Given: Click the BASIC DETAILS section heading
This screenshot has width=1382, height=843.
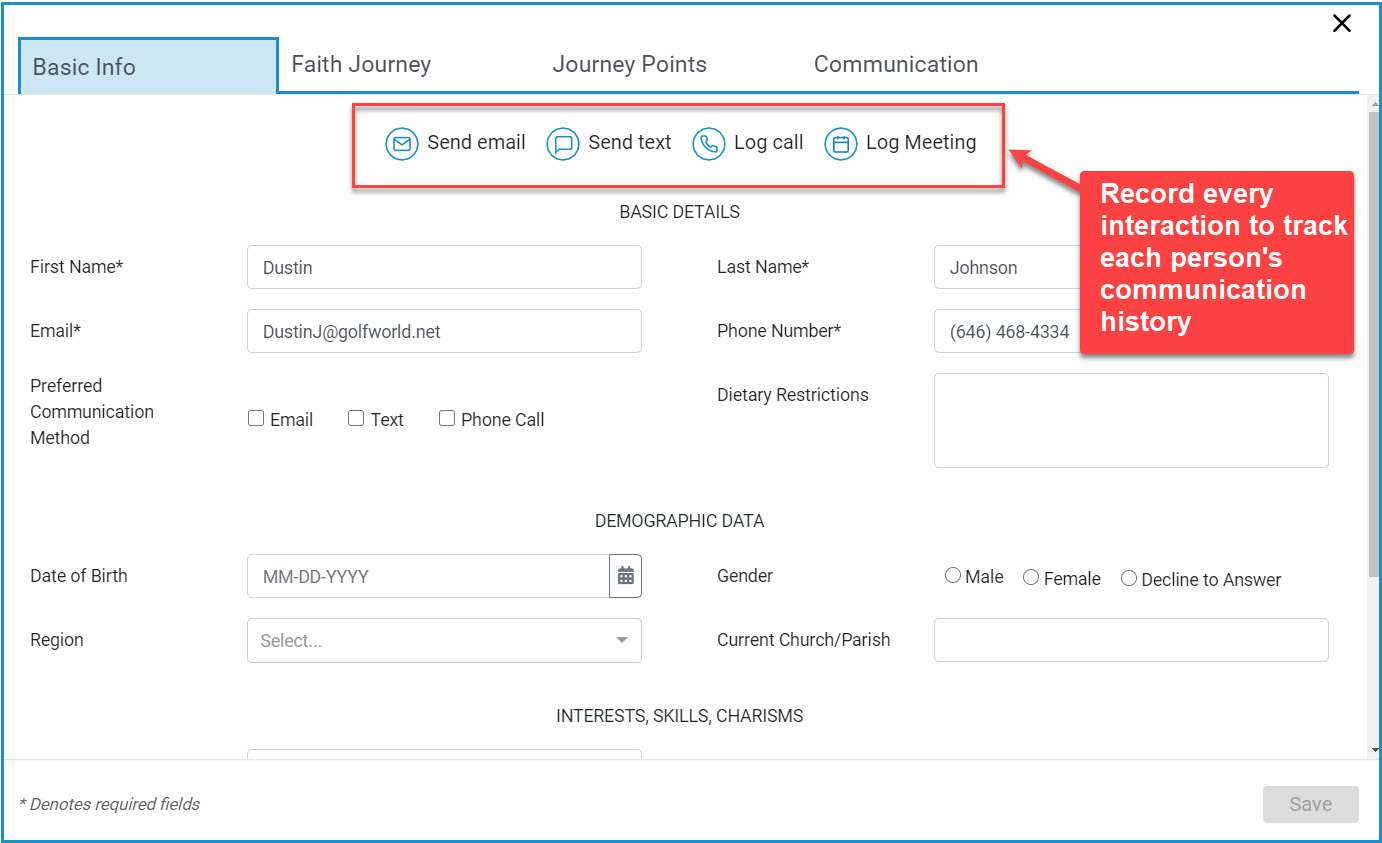Looking at the screenshot, I should coord(680,212).
